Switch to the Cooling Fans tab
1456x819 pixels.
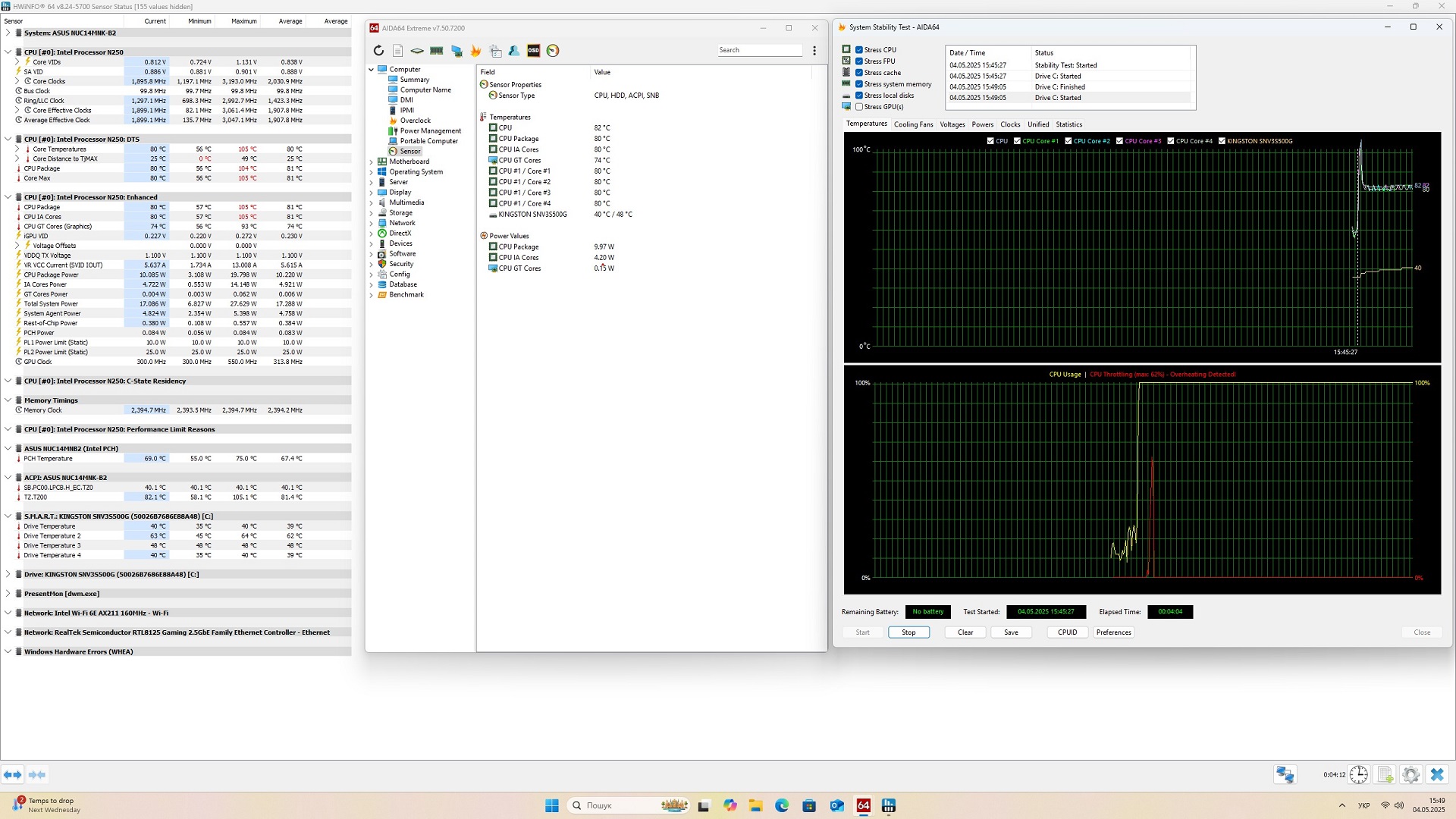coord(913,124)
